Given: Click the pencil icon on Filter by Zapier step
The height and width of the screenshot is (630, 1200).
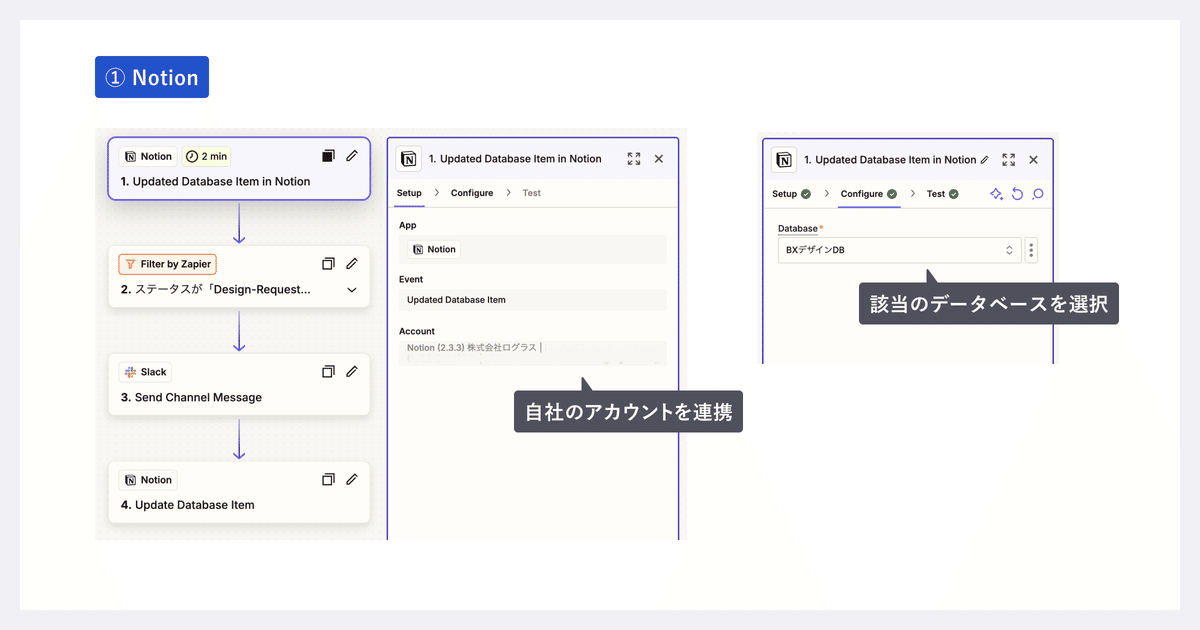Looking at the screenshot, I should click(352, 264).
